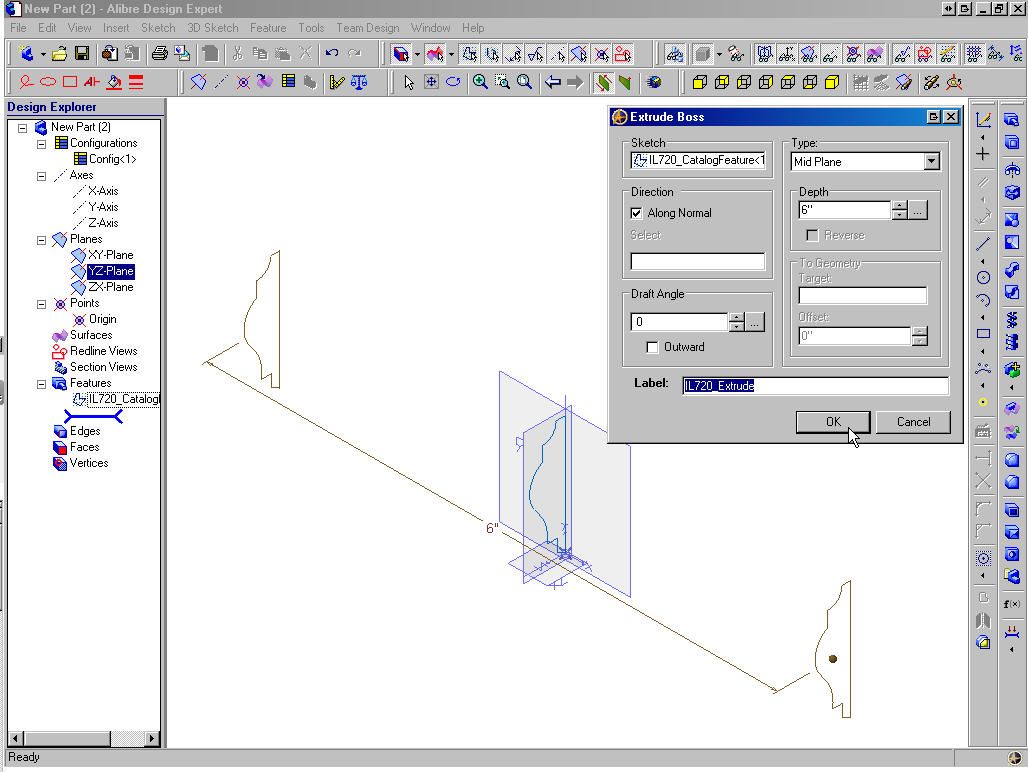The height and width of the screenshot is (772, 1028).
Task: Activate the Zoom Window tool
Action: click(x=501, y=82)
